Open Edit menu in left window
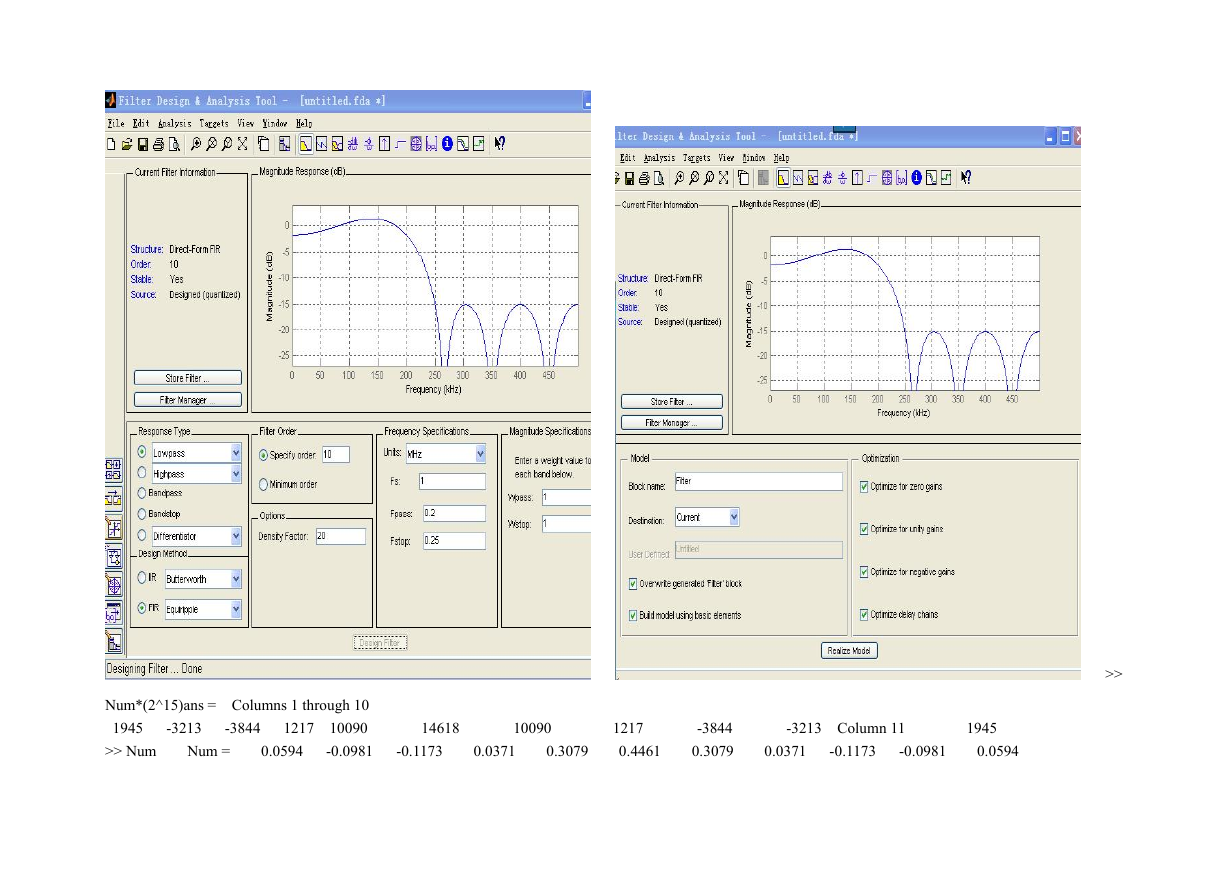The width and height of the screenshot is (1228, 869). pyautogui.click(x=141, y=123)
